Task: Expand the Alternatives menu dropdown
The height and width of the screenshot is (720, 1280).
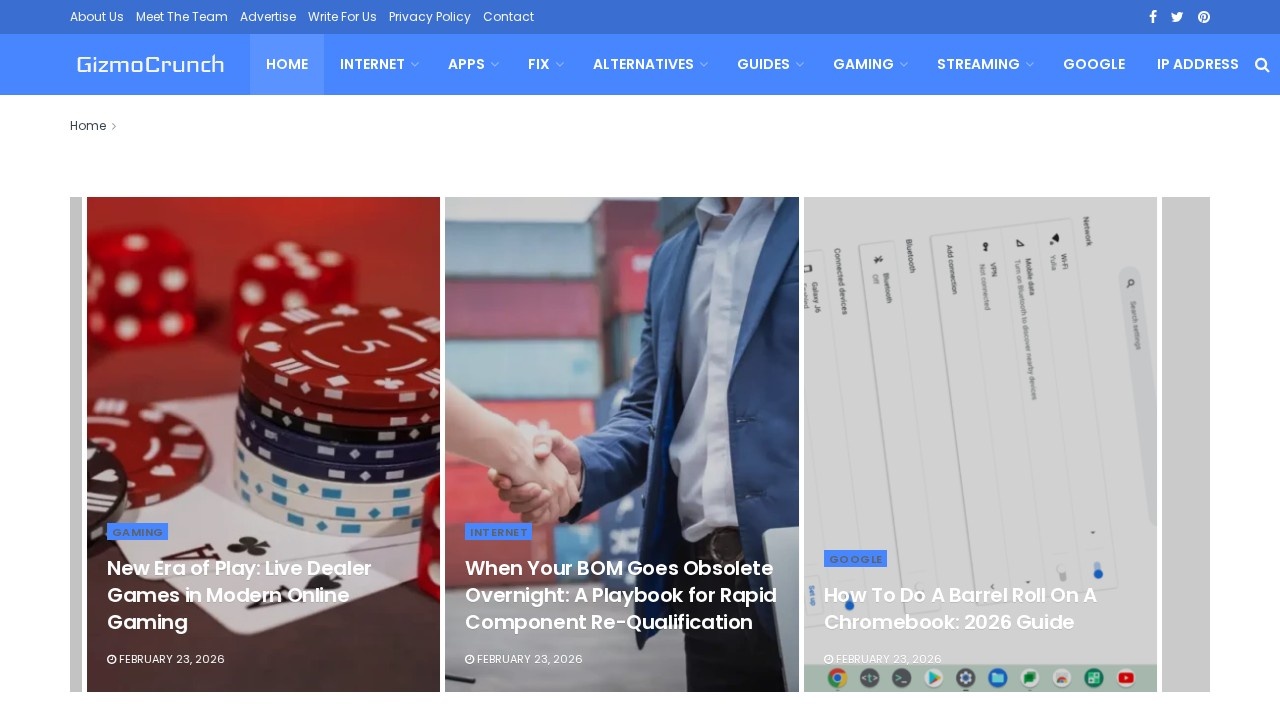Action: coord(650,64)
